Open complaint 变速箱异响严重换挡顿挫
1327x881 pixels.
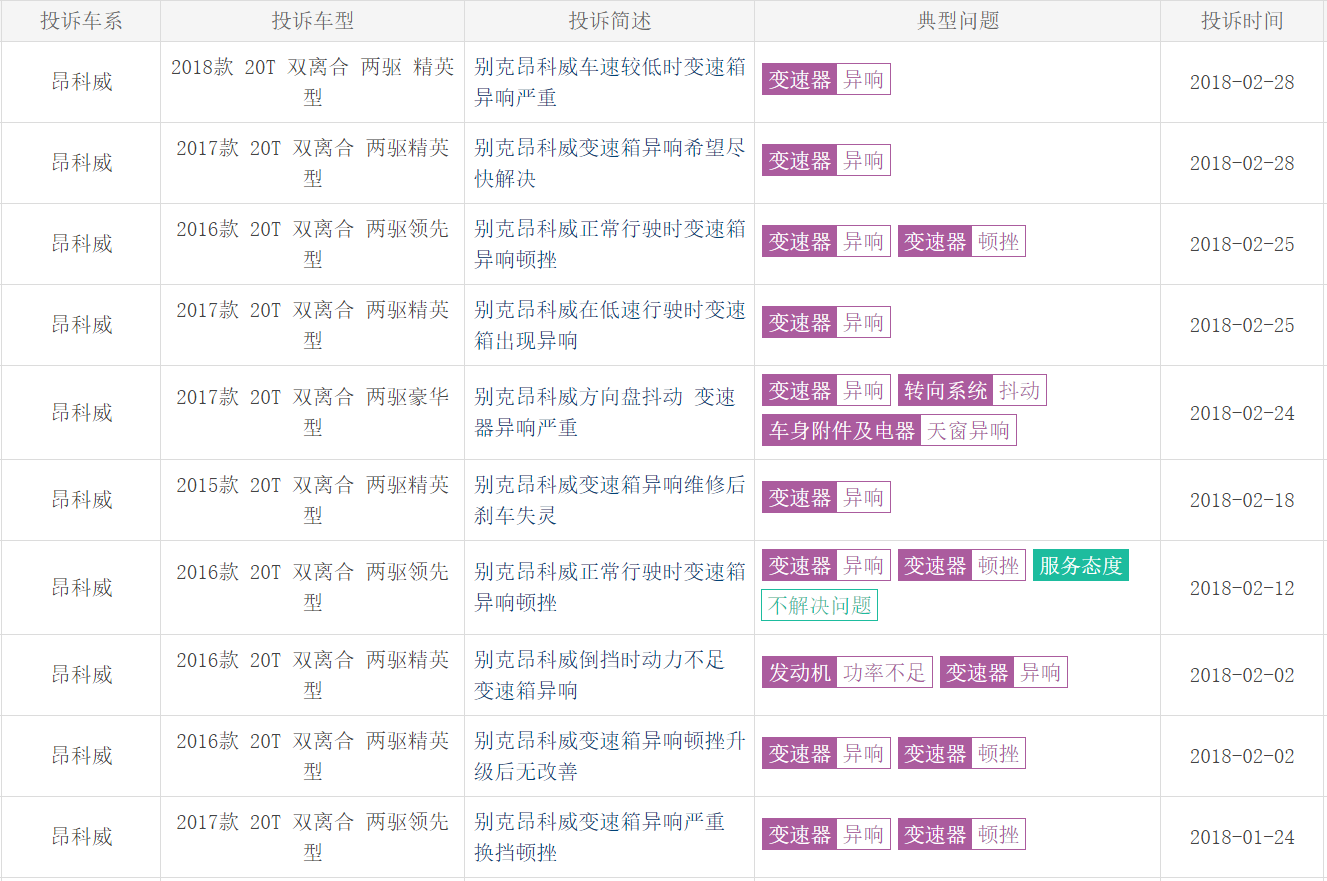(600, 837)
